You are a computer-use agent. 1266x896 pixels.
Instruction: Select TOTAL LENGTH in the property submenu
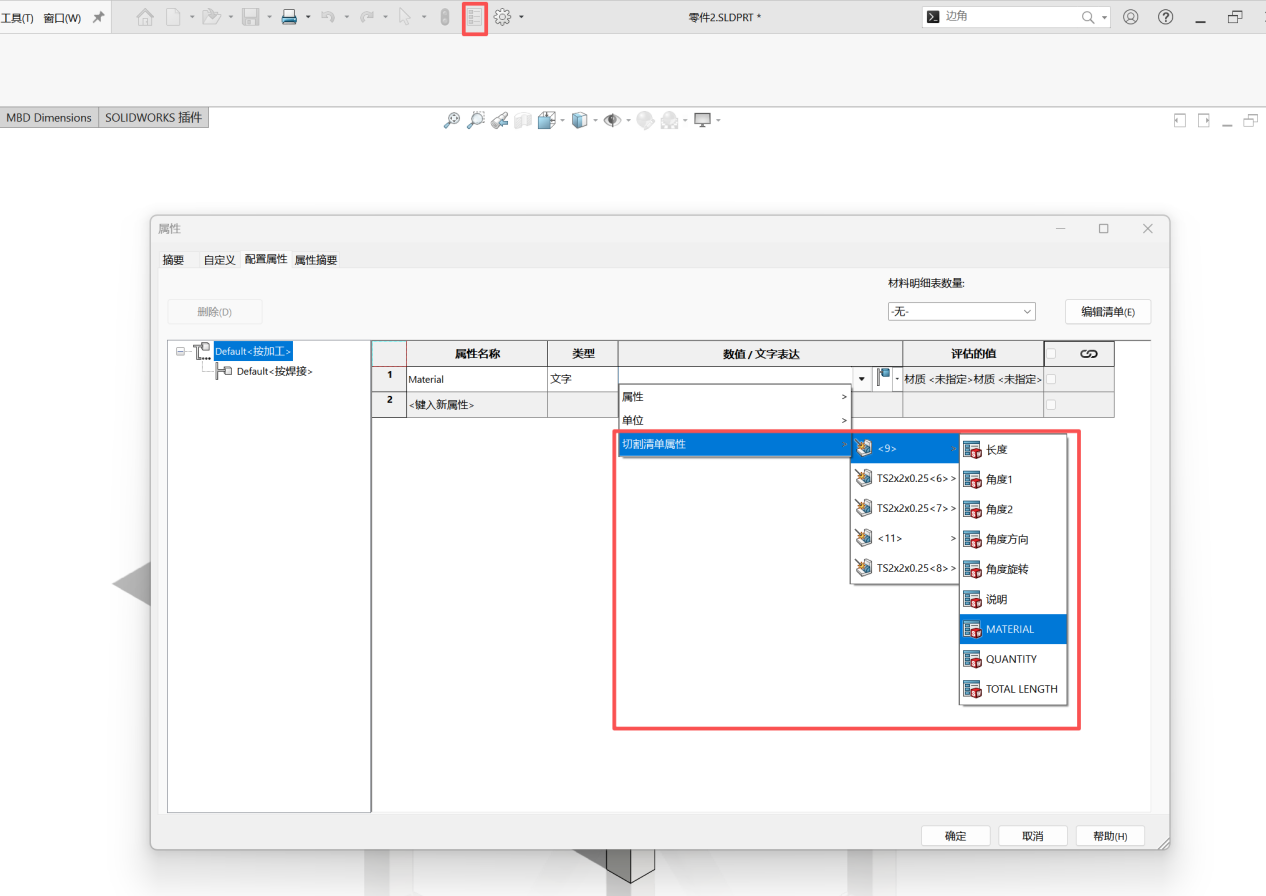pos(1014,689)
